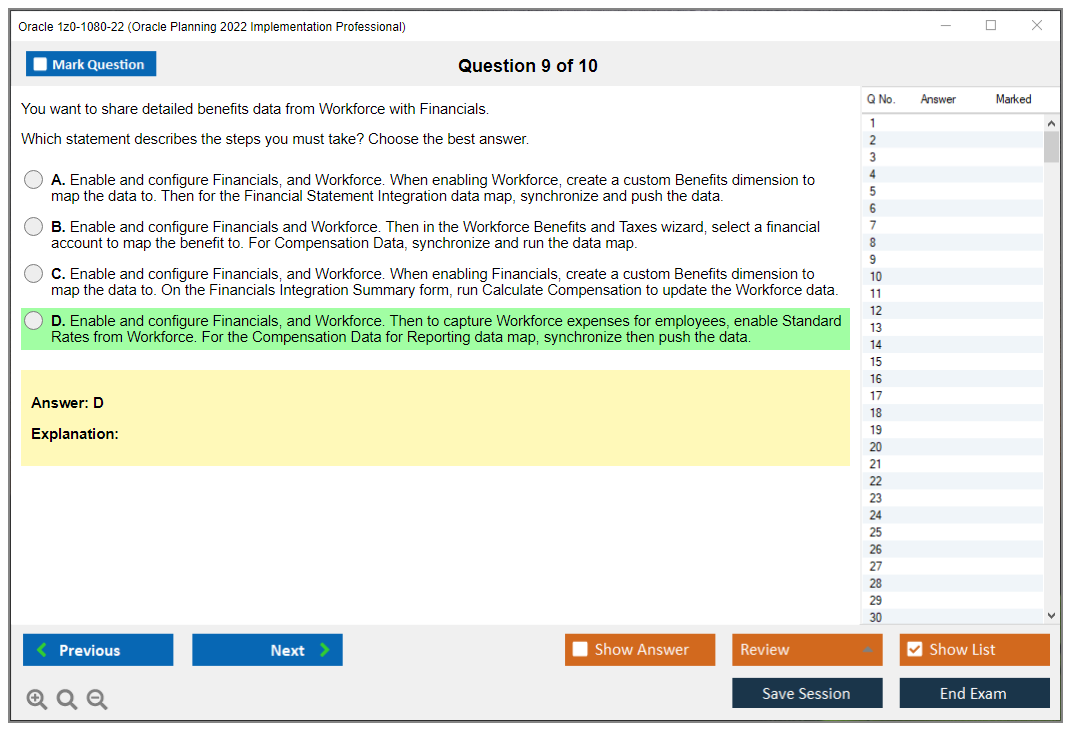This screenshot has height=735, width=1075.
Task: Select the radio button for answer D
Action: click(33, 320)
